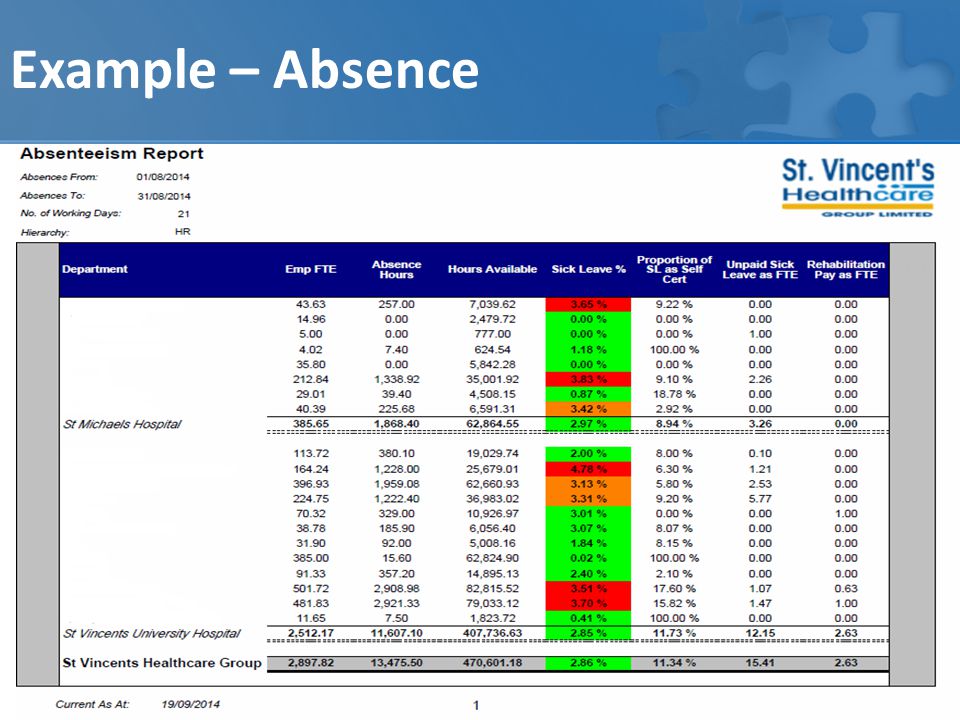
Task: Select the hours available value 2,479.72
Action: [492, 320]
